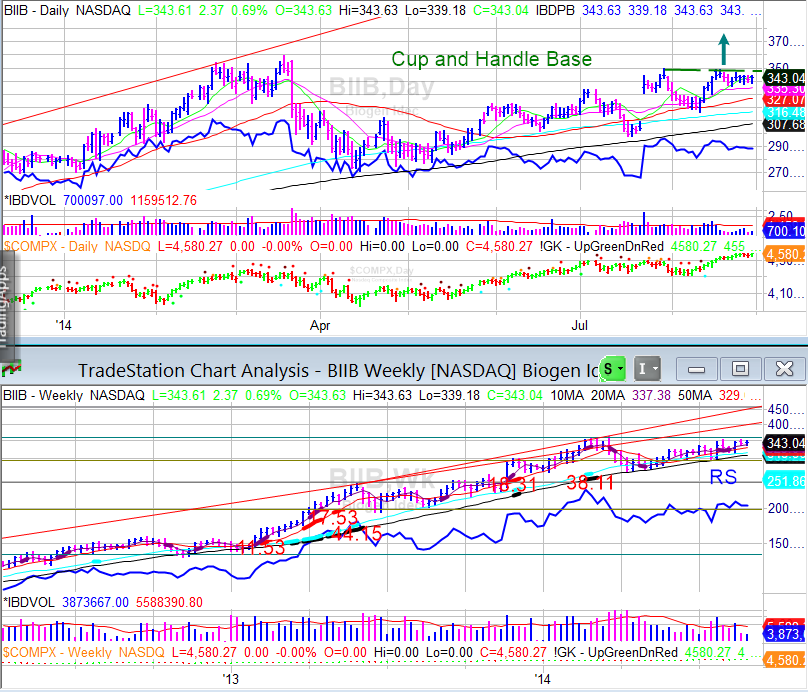
Task: Click the '50MA' label in weekly status line
Action: [x=695, y=396]
